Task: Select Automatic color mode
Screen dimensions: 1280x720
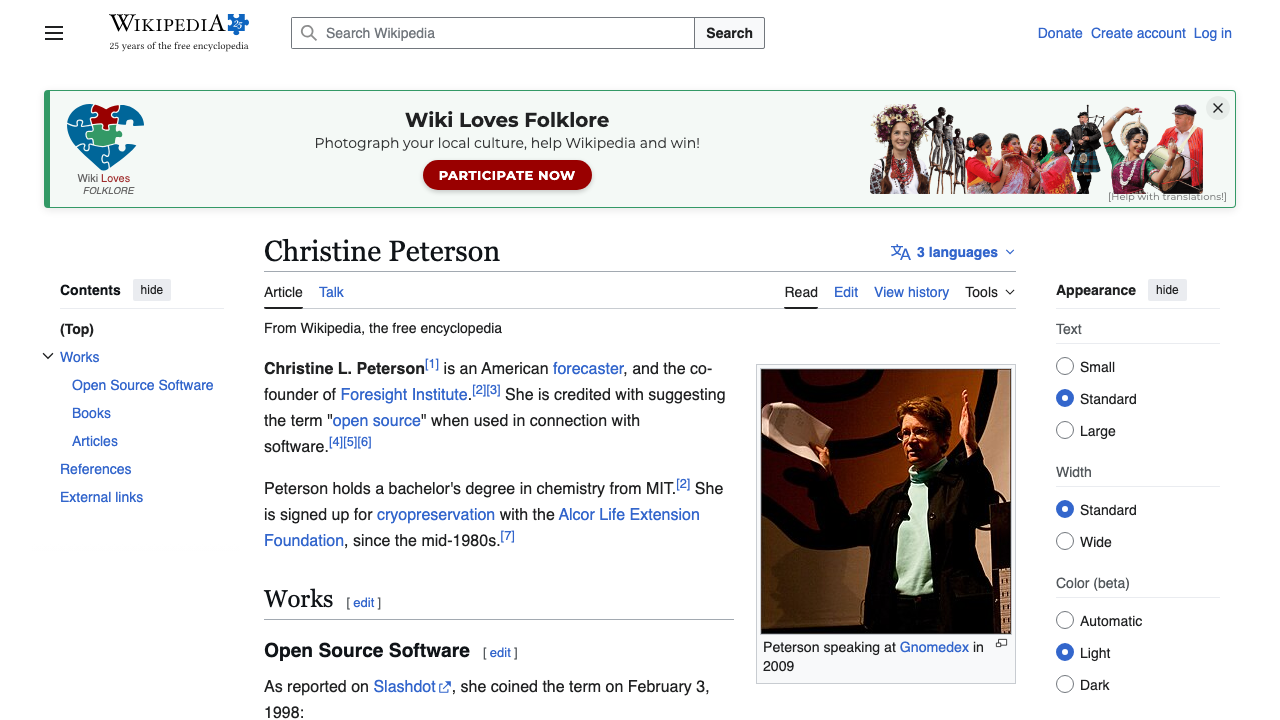Action: pos(1065,621)
